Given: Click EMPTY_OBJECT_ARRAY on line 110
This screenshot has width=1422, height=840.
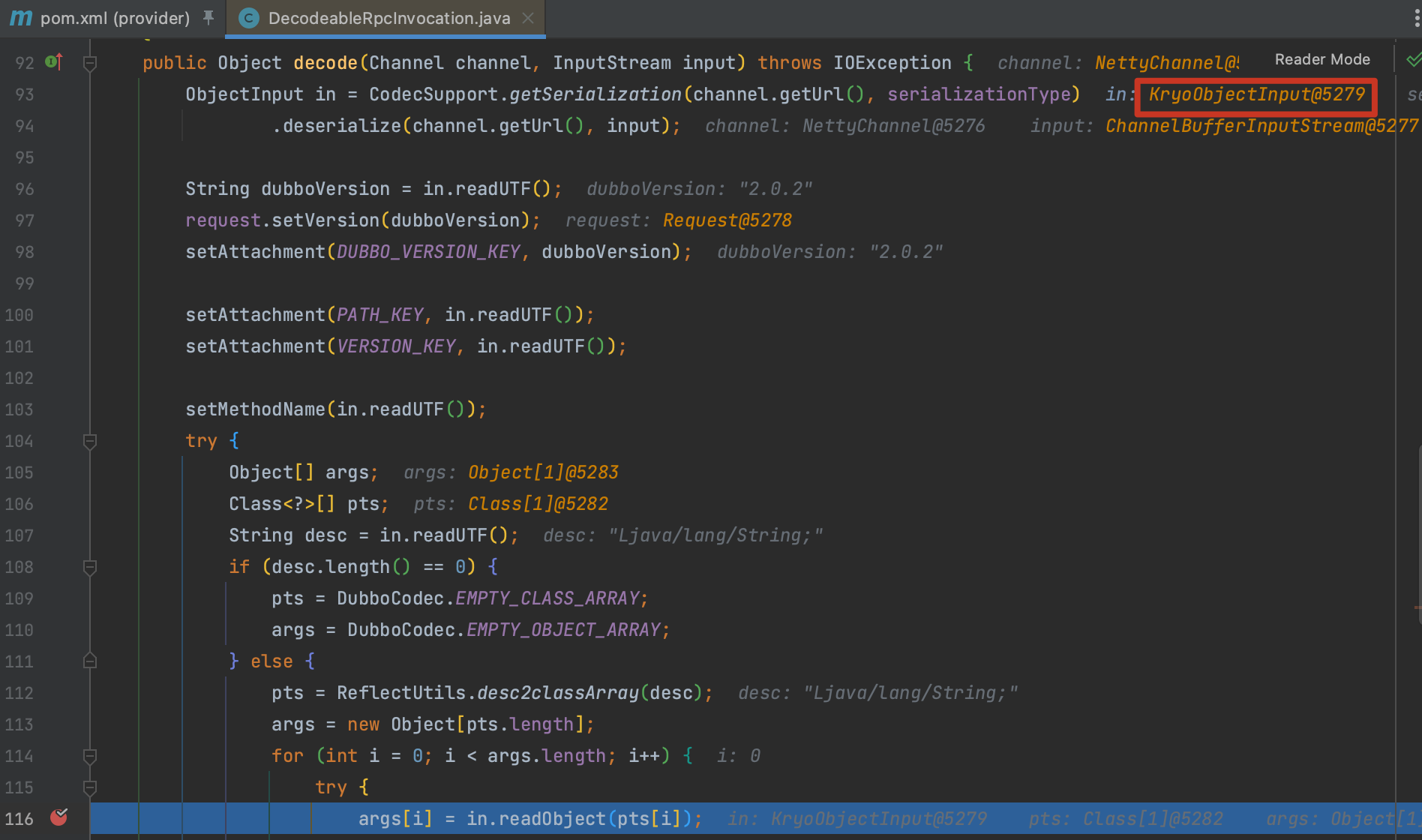Looking at the screenshot, I should 564,630.
